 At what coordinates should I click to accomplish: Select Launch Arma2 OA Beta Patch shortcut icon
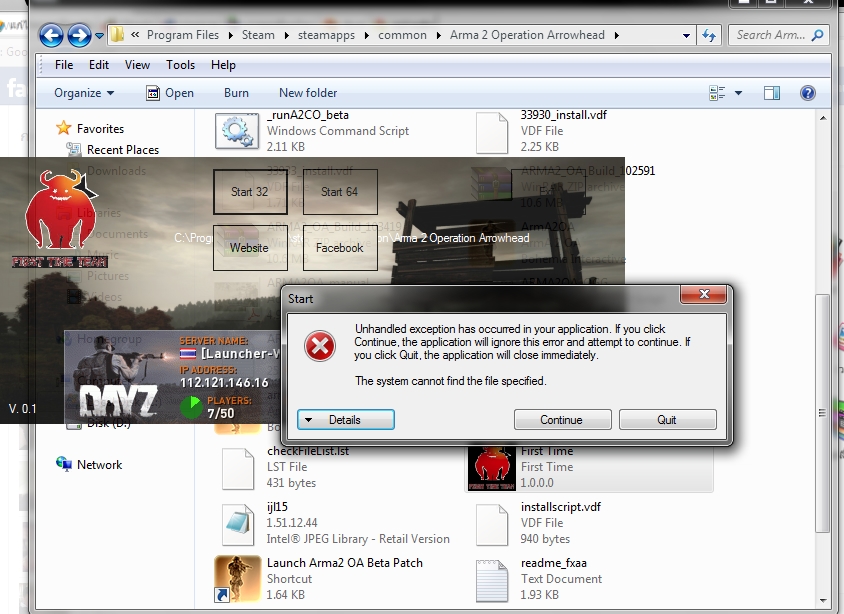click(237, 580)
